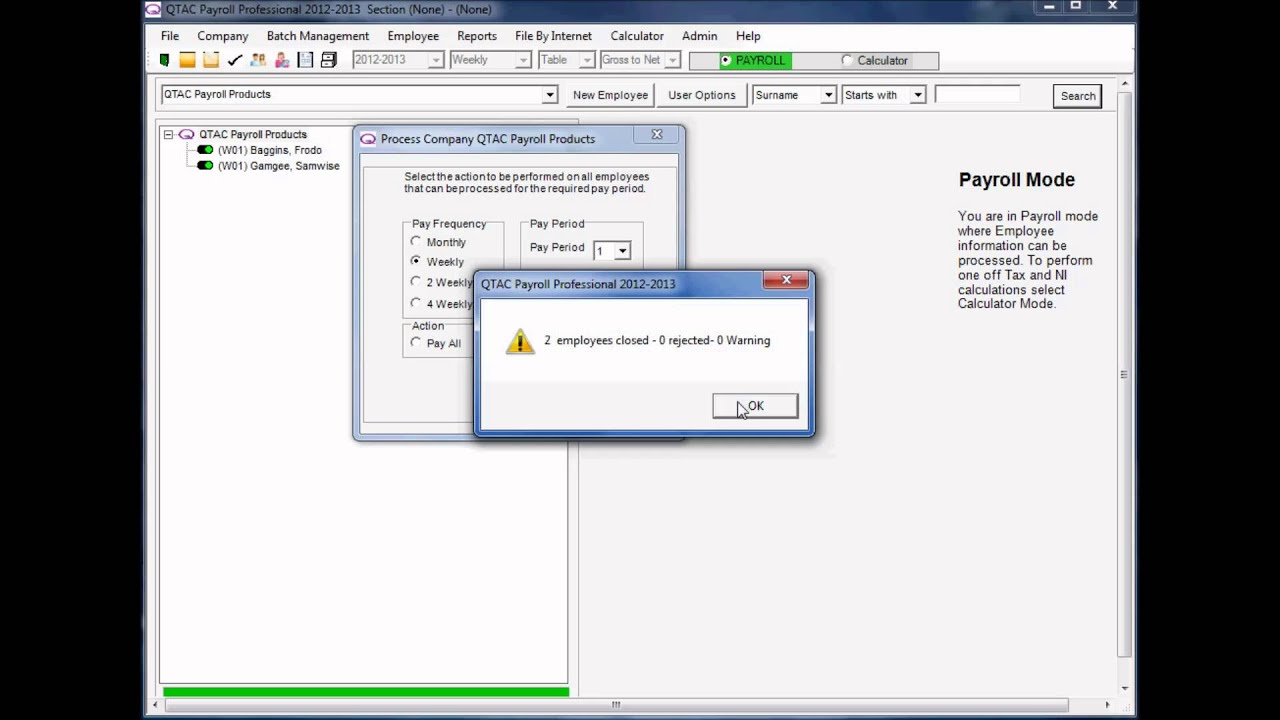Screen dimensions: 1280x720
Task: Click green status icon beside Gamgee, Samwise
Action: point(205,166)
